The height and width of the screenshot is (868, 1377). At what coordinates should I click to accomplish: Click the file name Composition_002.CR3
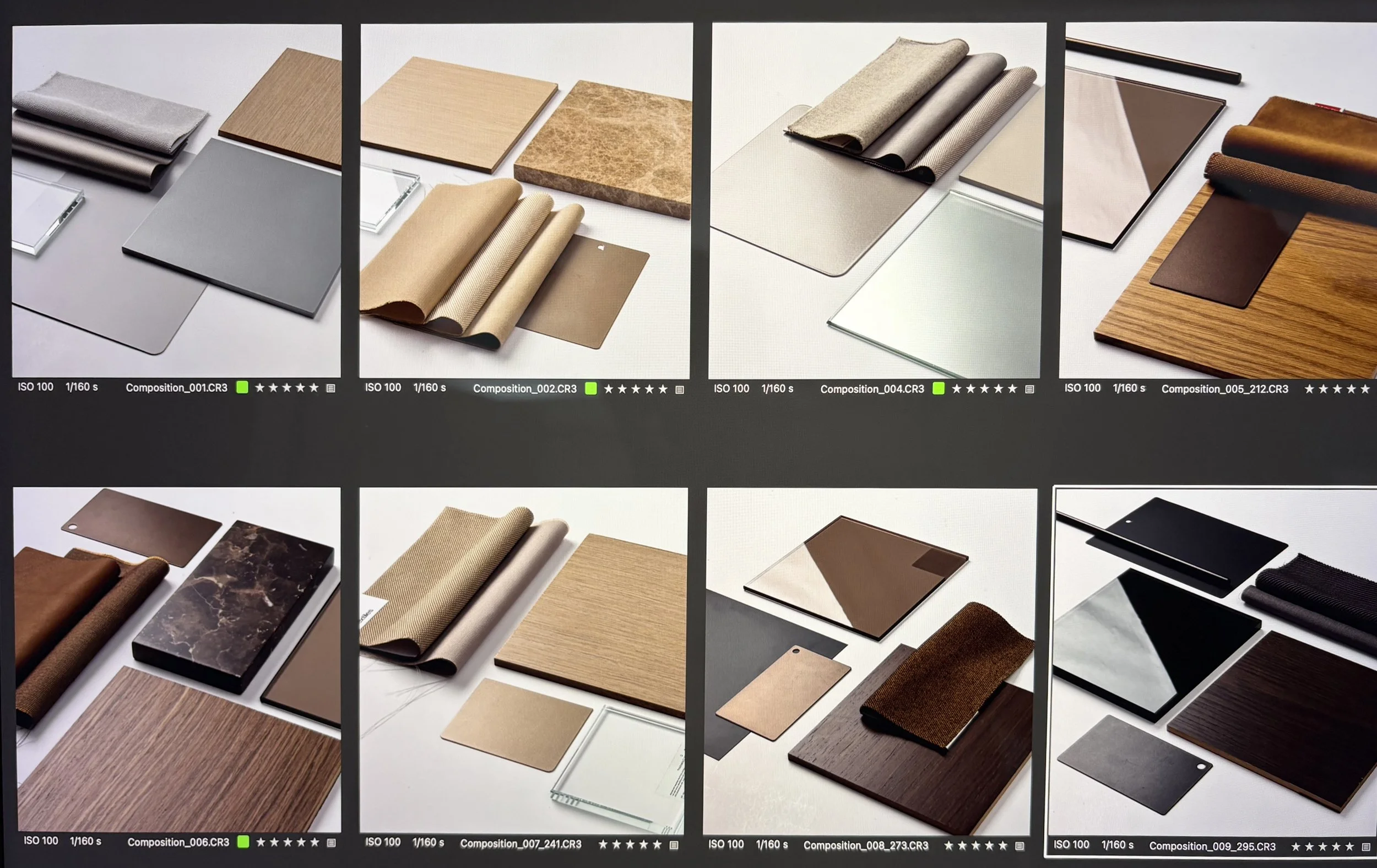click(x=524, y=389)
